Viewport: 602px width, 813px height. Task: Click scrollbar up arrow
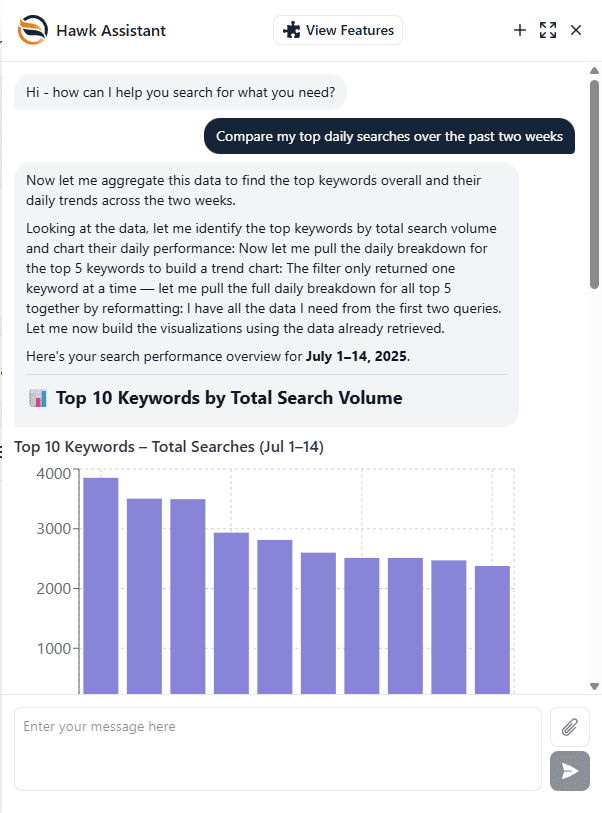click(594, 71)
